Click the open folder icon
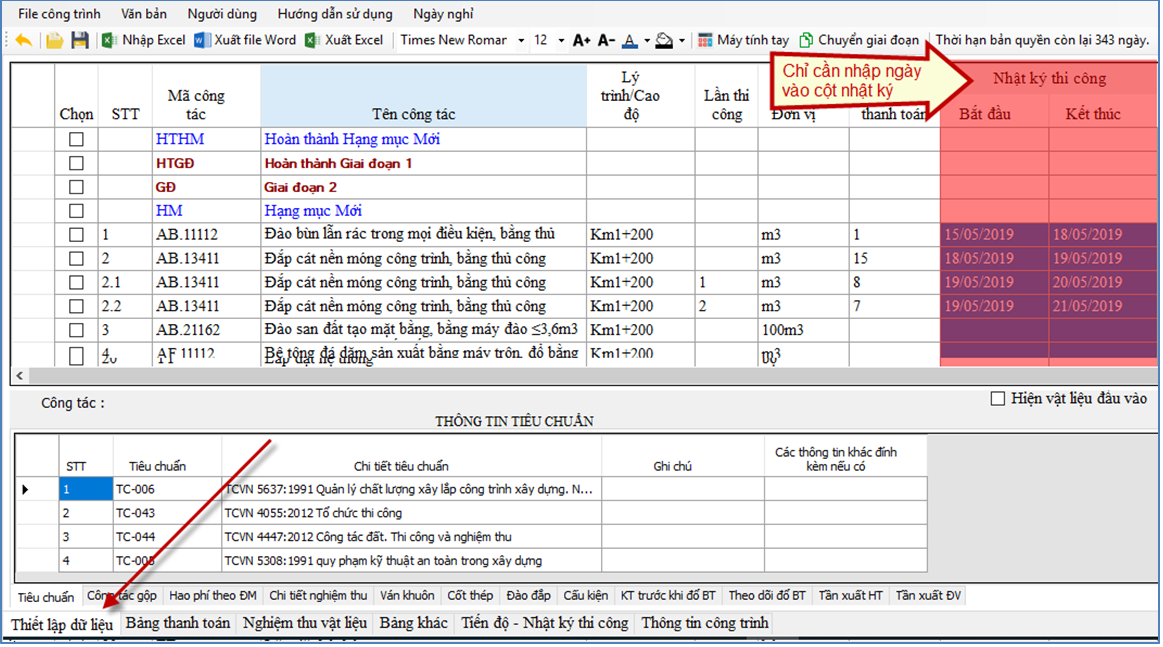The width and height of the screenshot is (1163, 647). point(54,41)
